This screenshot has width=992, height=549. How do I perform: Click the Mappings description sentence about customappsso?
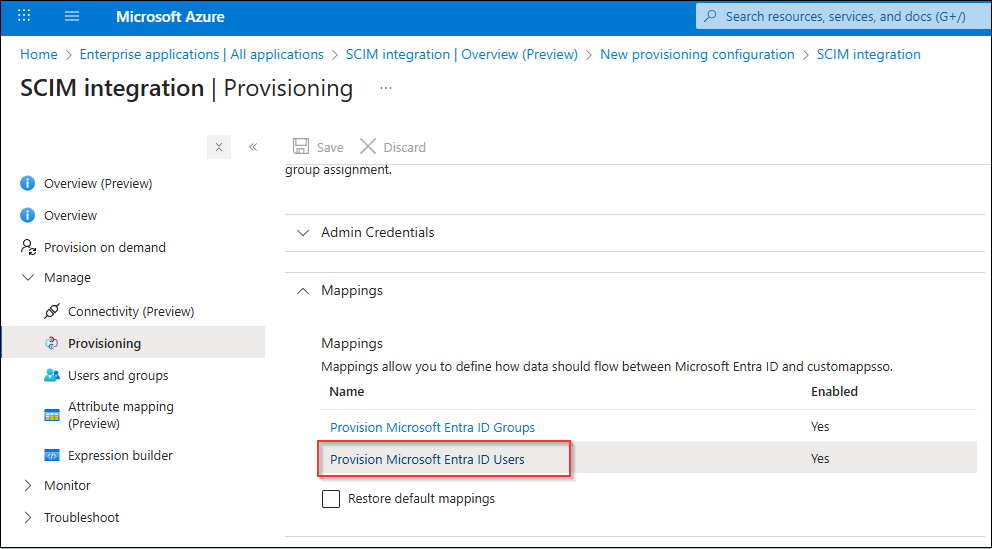pyautogui.click(x=607, y=367)
